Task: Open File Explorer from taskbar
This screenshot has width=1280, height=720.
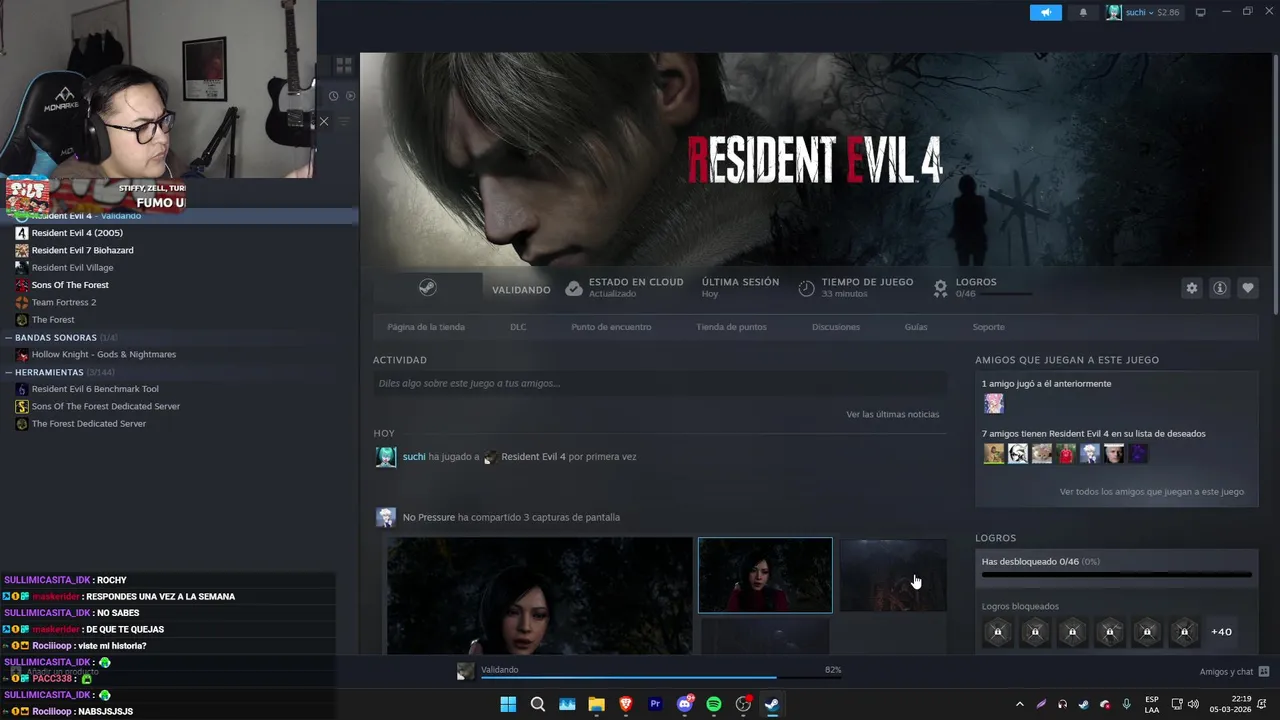Action: (596, 704)
